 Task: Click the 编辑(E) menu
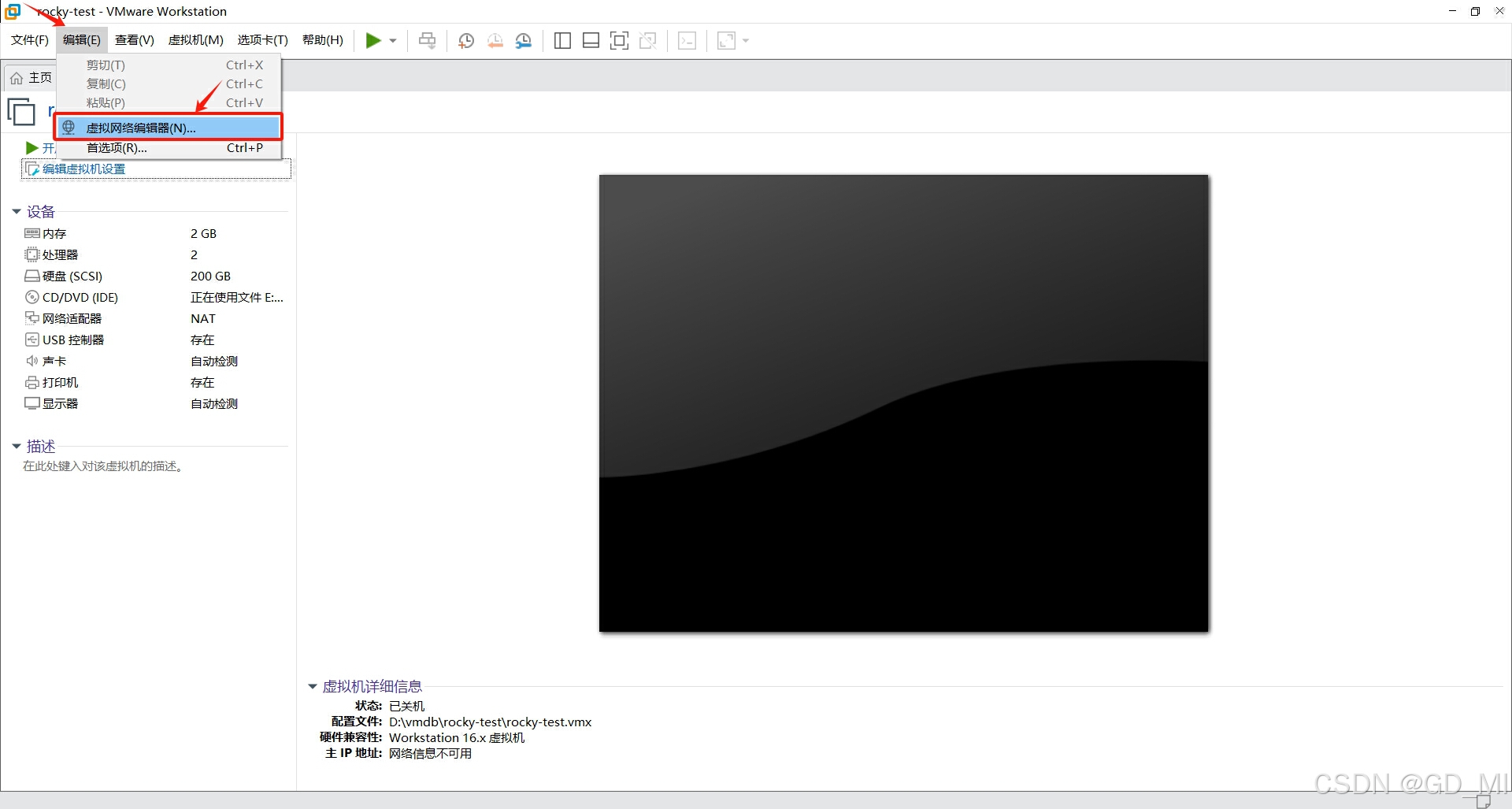[x=82, y=40]
